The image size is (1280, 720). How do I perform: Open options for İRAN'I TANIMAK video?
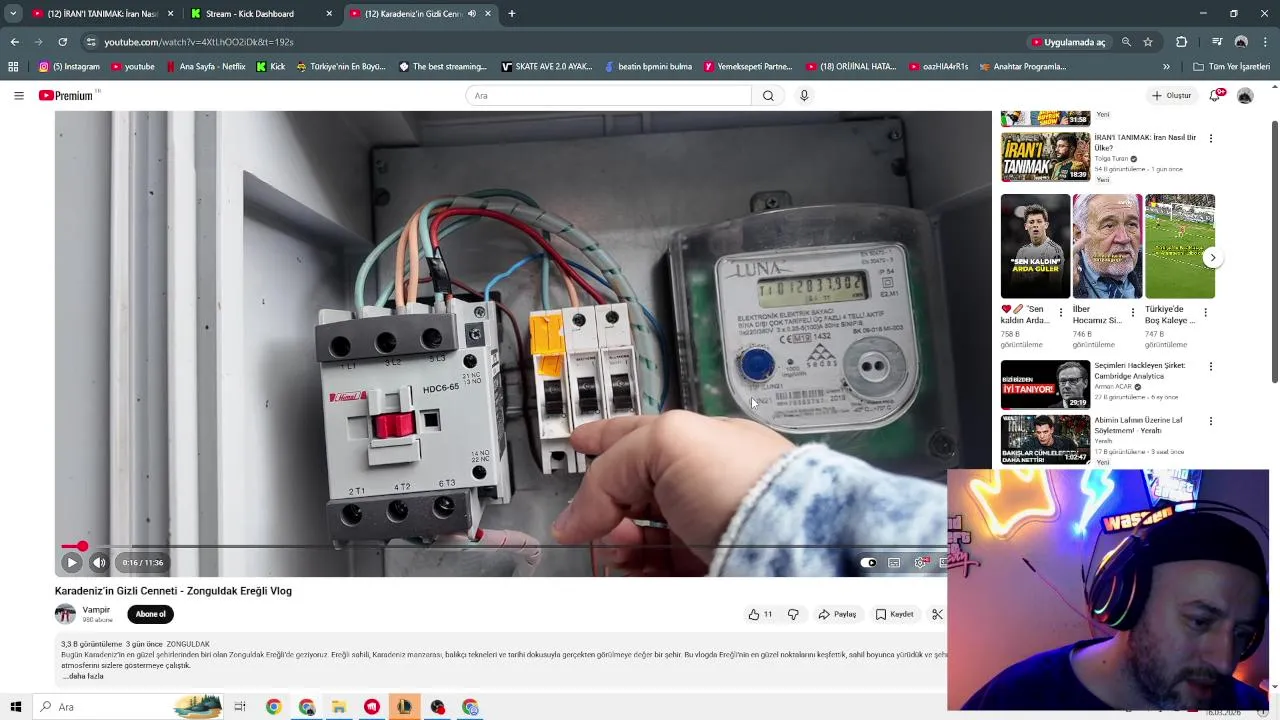click(x=1210, y=138)
